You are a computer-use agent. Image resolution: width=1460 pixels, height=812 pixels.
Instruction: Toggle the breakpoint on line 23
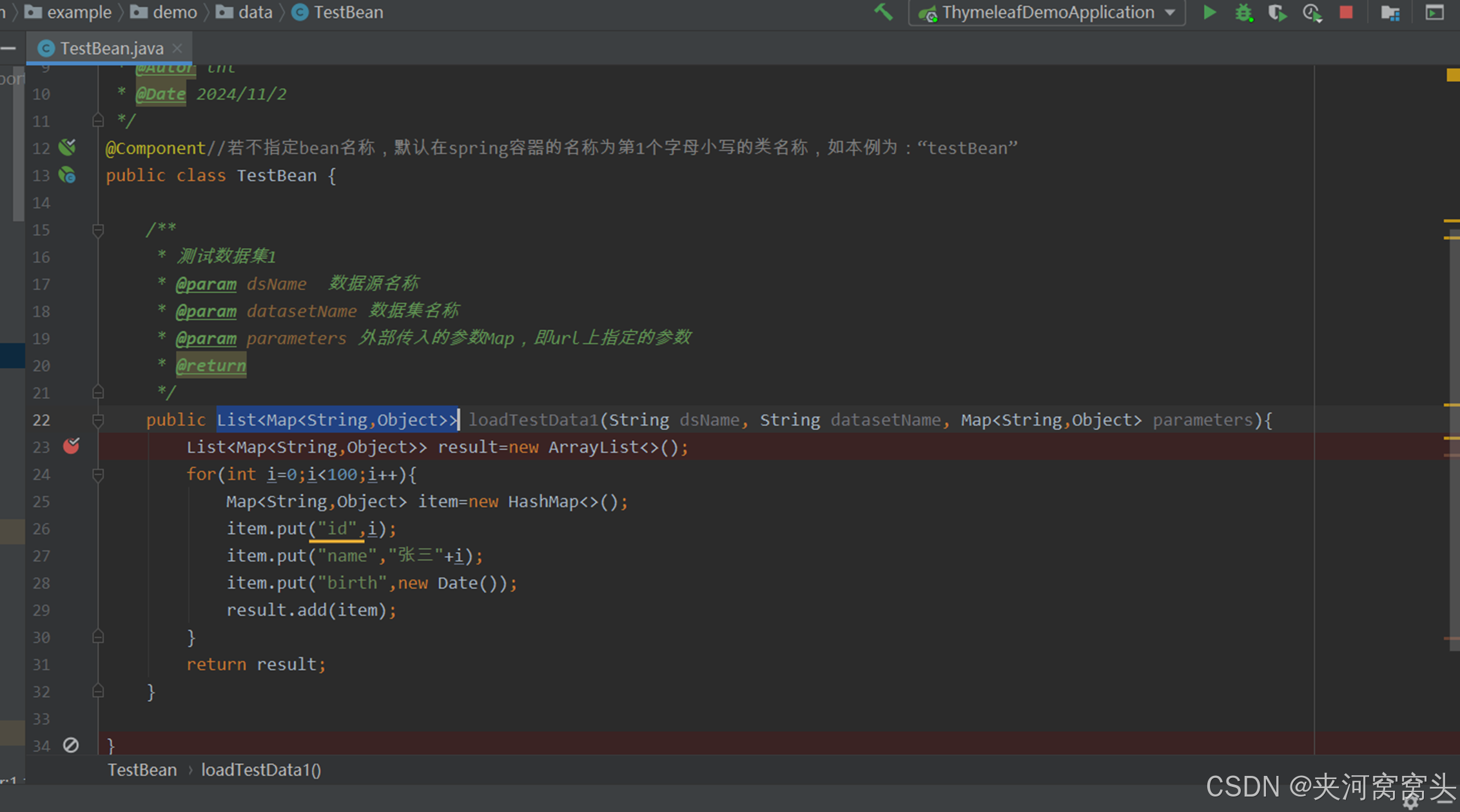tap(71, 446)
